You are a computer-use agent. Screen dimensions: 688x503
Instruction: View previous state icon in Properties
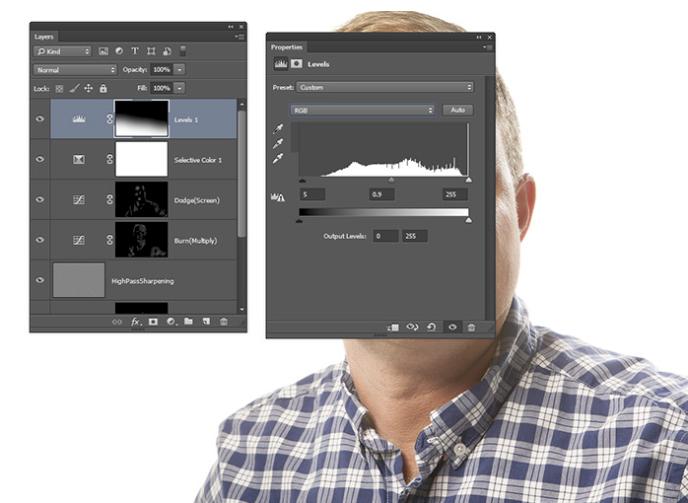click(x=412, y=327)
